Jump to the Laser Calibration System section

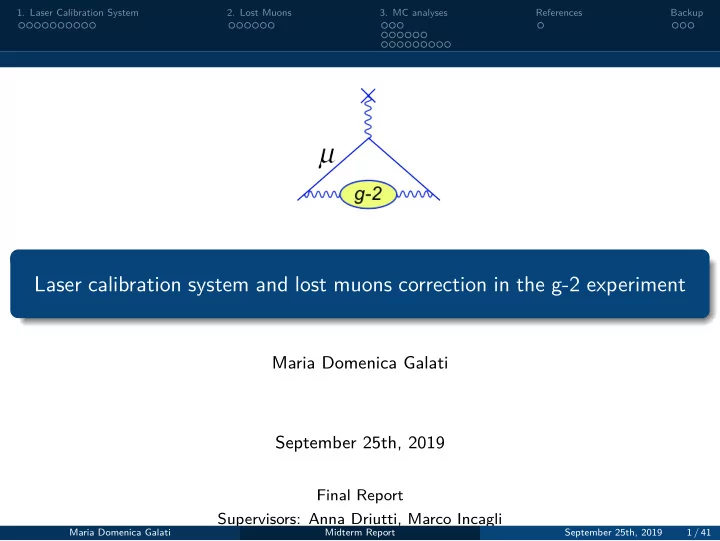(78, 13)
